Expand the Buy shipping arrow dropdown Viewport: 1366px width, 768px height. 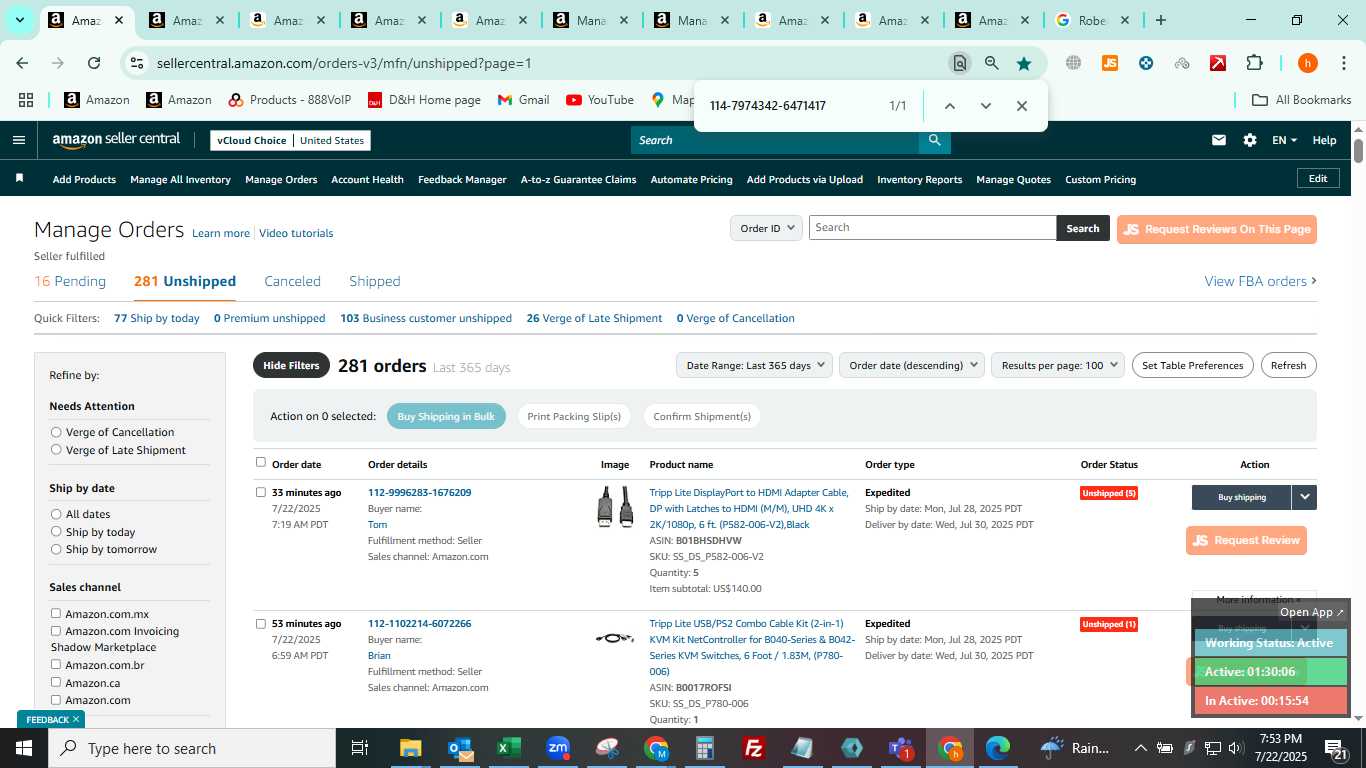(x=1304, y=497)
